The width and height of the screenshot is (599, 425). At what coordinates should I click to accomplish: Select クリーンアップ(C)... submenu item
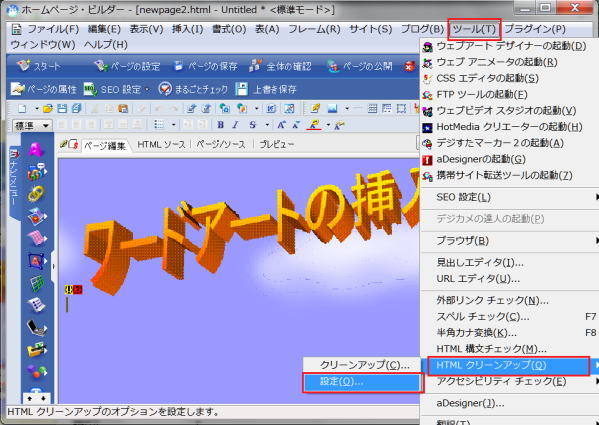pyautogui.click(x=363, y=365)
